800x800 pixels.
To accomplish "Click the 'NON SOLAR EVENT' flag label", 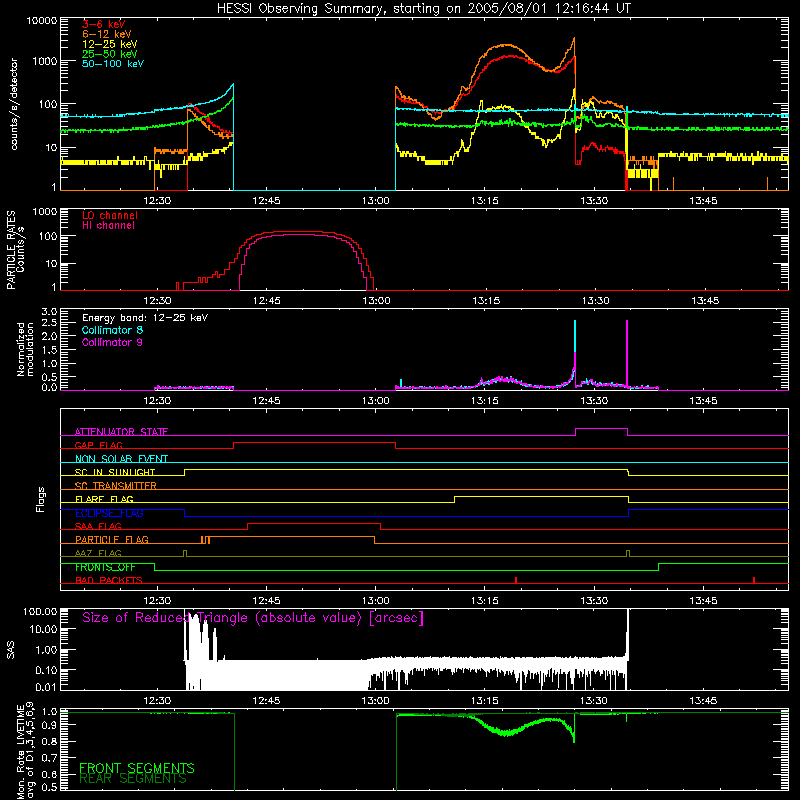I will pos(121,459).
